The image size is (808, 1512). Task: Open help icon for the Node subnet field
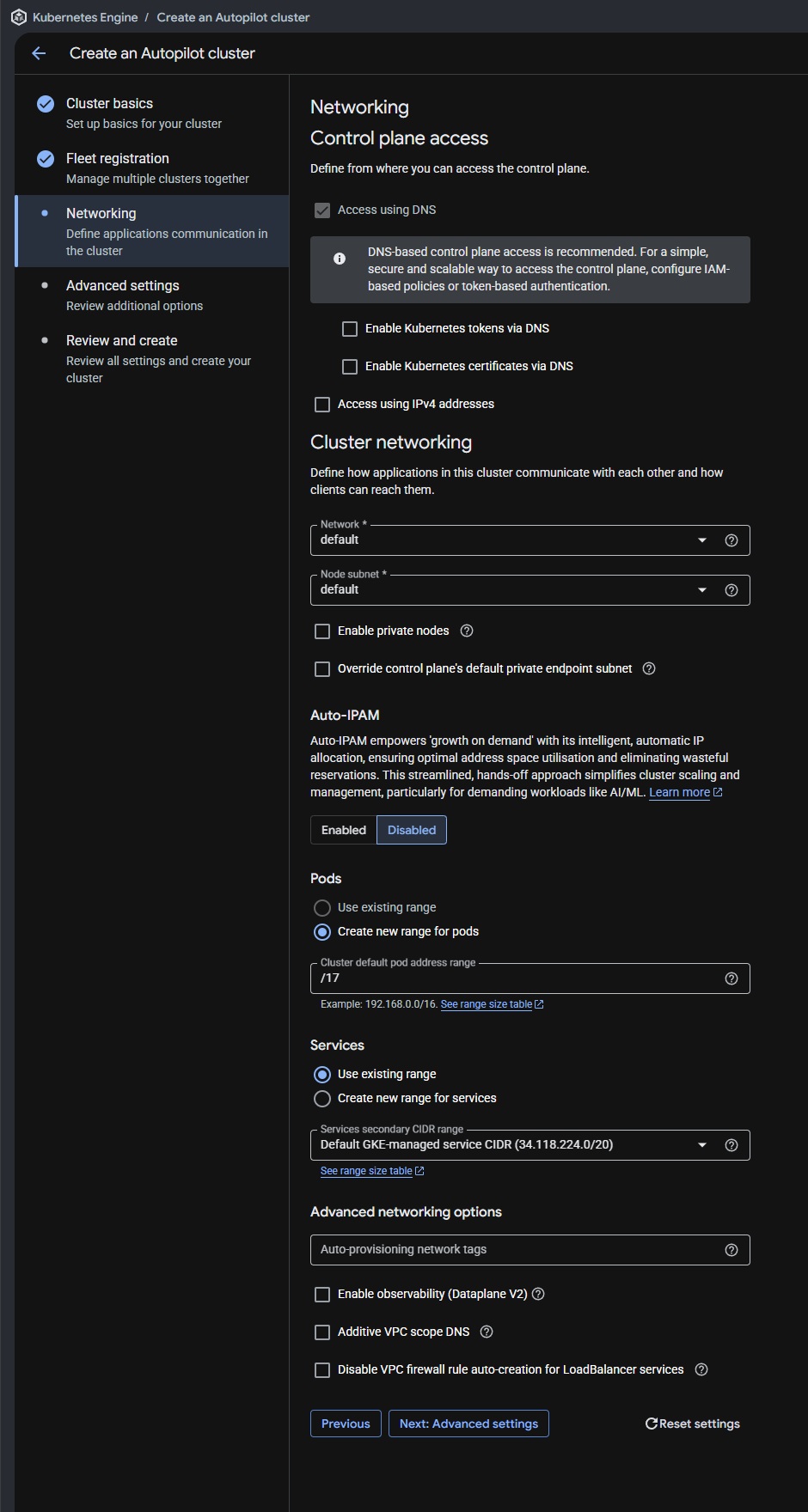coord(731,590)
